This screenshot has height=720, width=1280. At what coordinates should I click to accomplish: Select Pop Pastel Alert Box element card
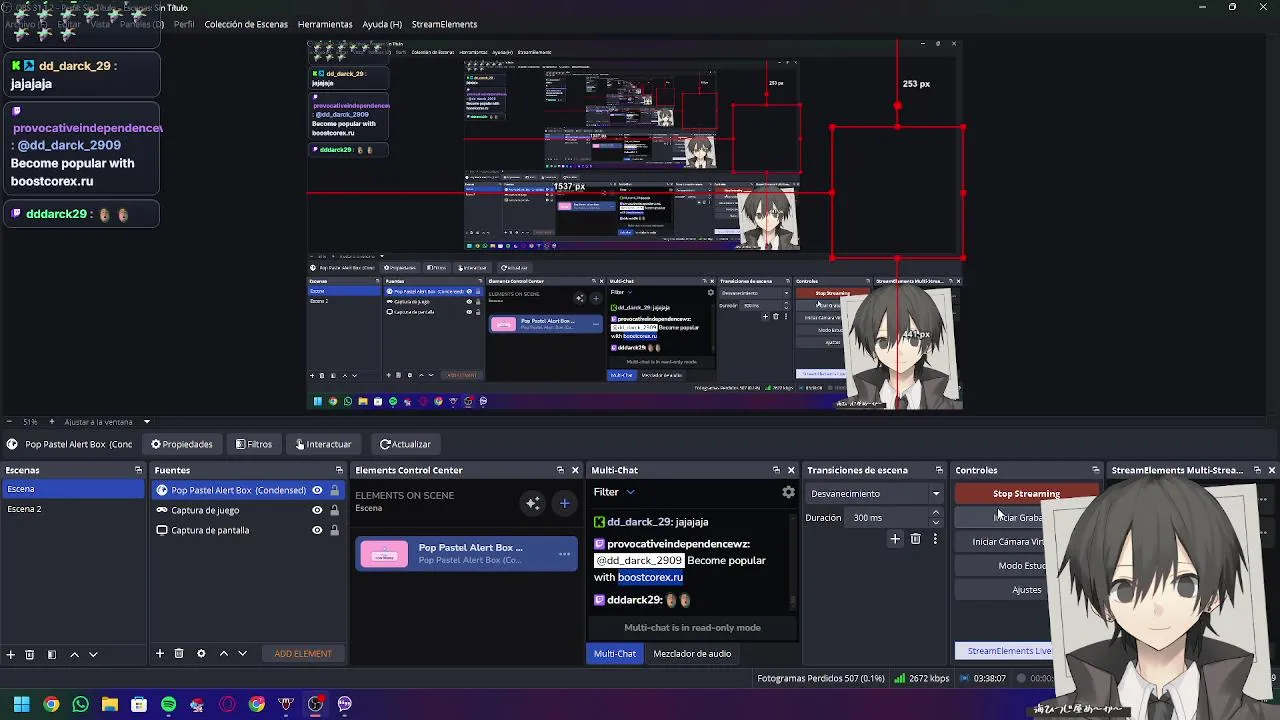[466, 554]
